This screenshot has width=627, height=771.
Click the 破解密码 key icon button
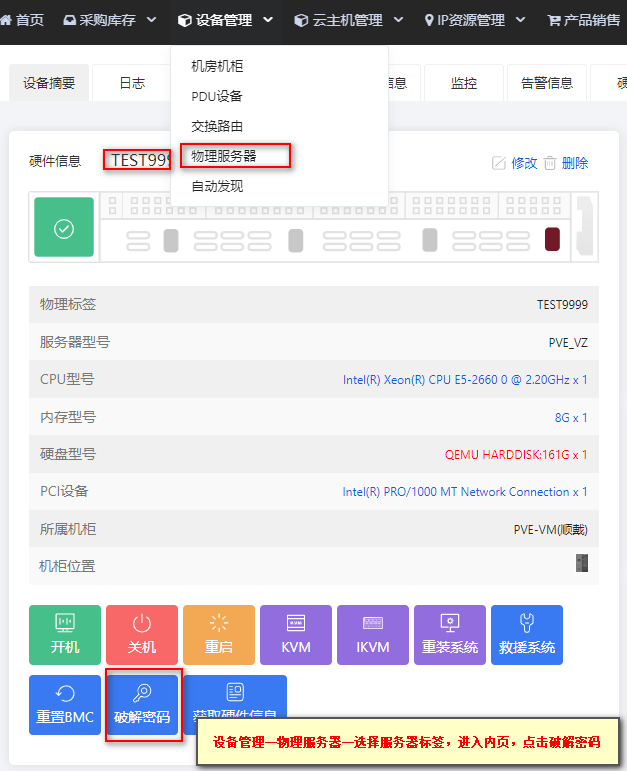142,705
